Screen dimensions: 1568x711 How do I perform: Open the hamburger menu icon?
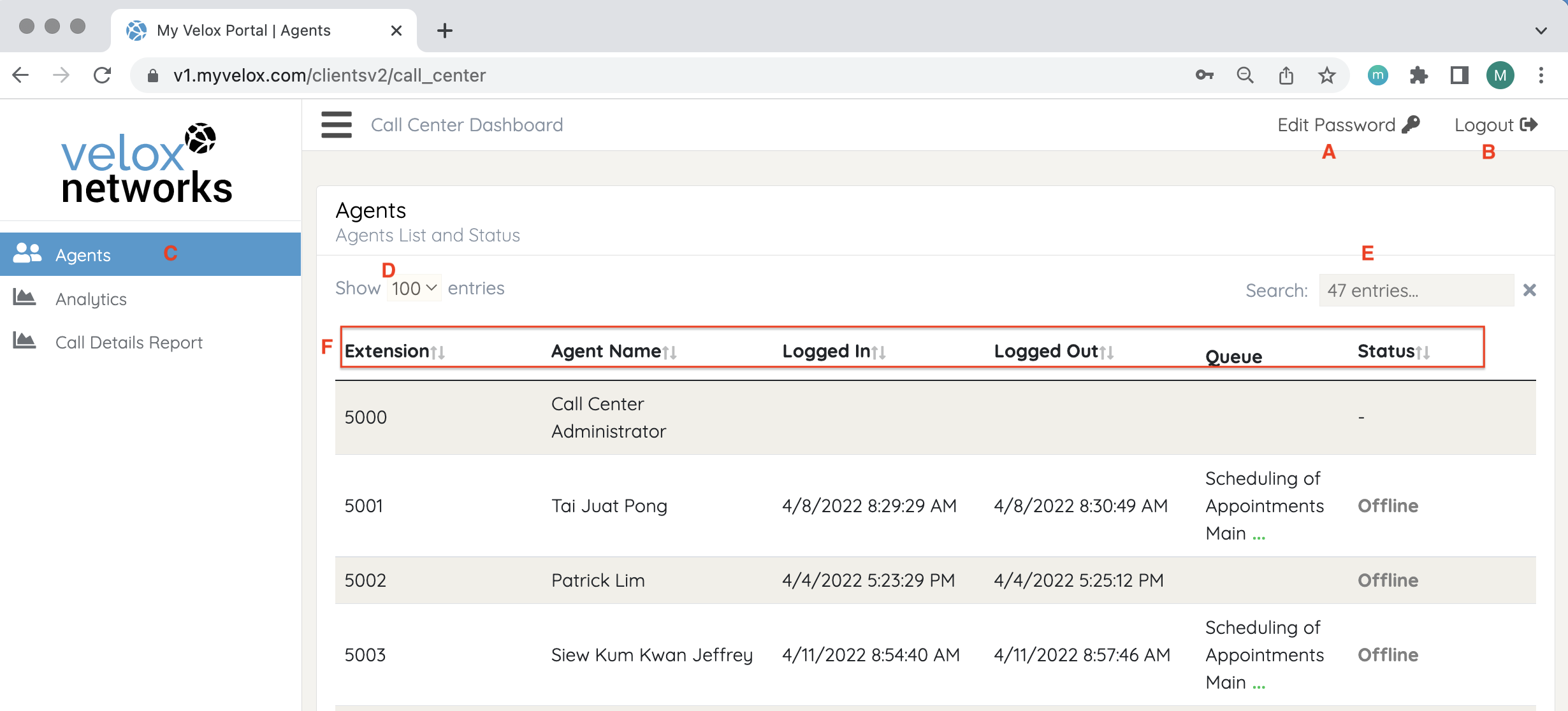point(337,125)
